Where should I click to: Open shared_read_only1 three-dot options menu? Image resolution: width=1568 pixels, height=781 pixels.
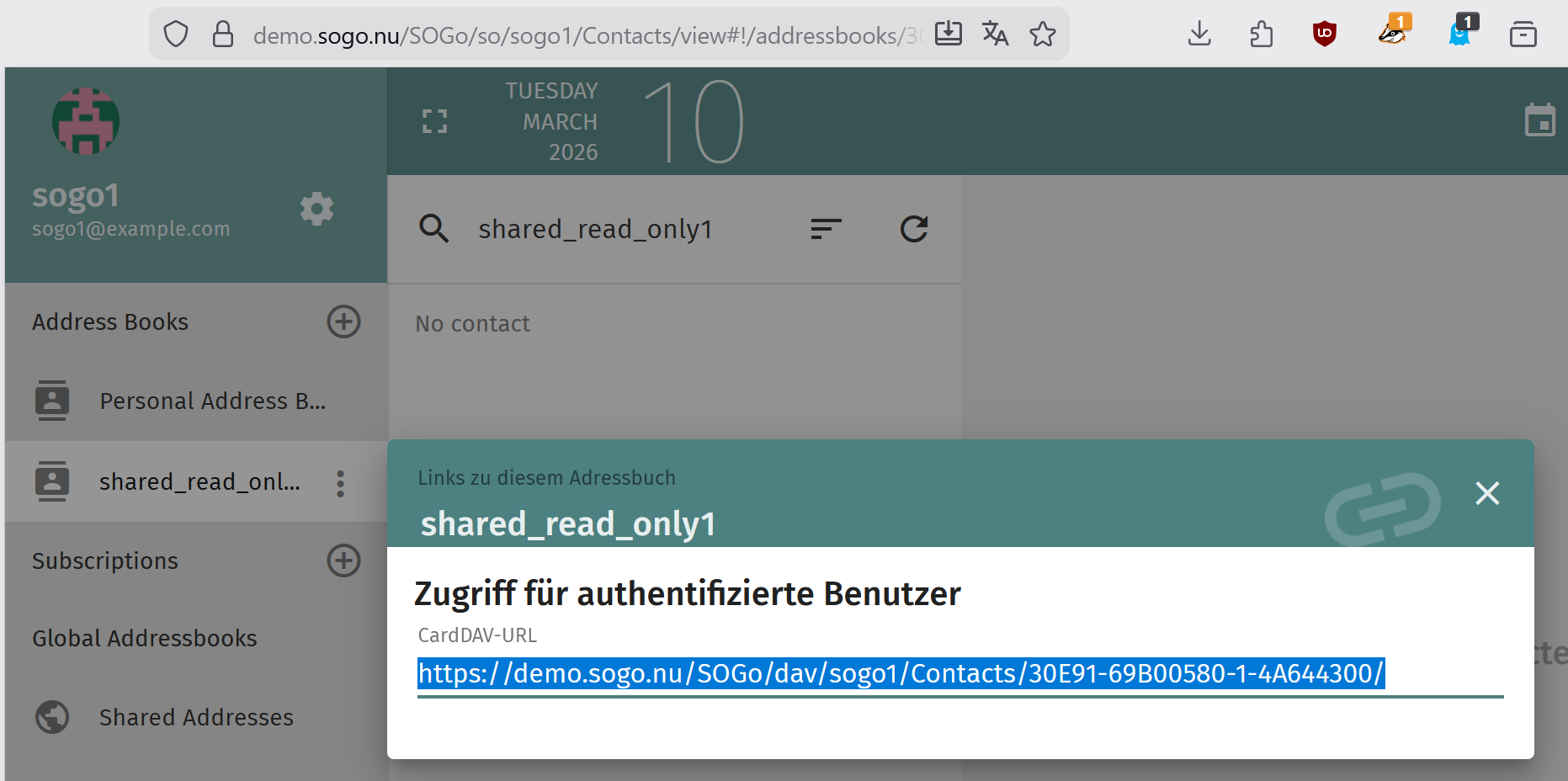[x=340, y=483]
